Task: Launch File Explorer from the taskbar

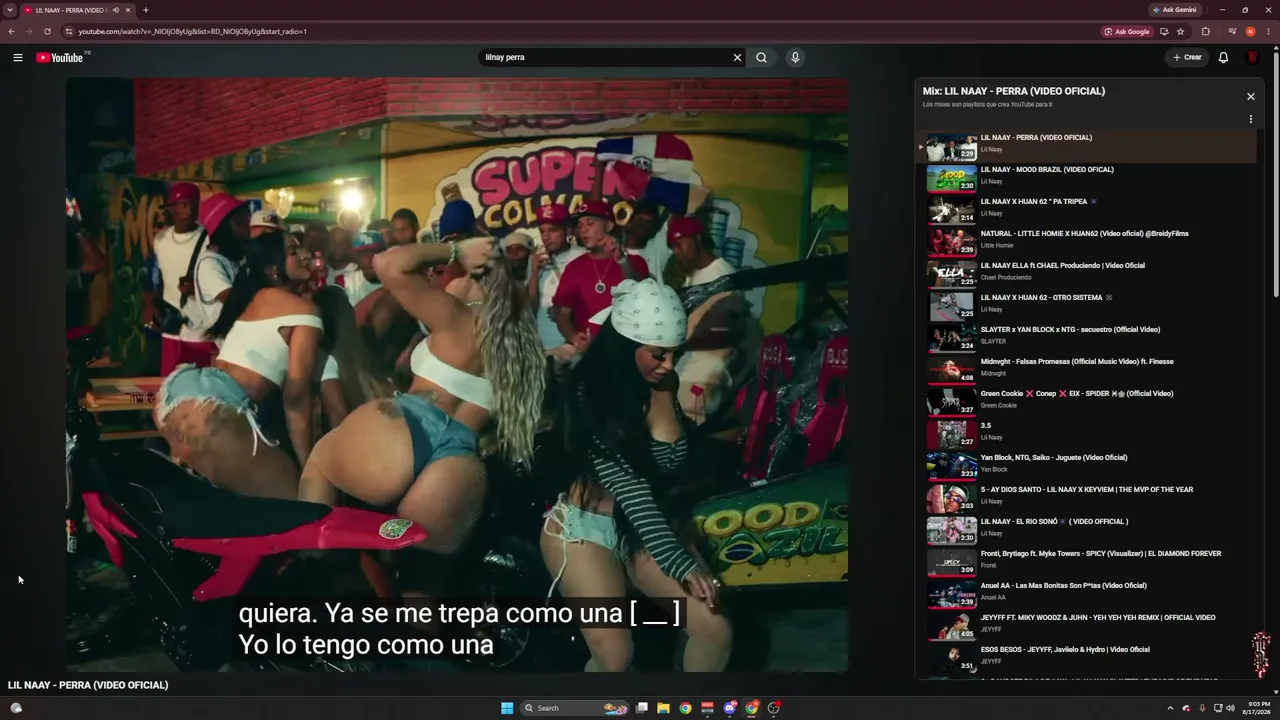Action: (663, 708)
